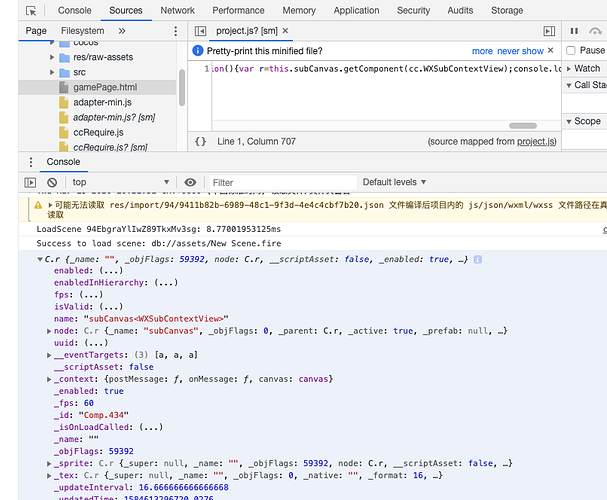The height and width of the screenshot is (500, 607).
Task: Evaluate the enabled: (...) getter
Action: point(111,271)
